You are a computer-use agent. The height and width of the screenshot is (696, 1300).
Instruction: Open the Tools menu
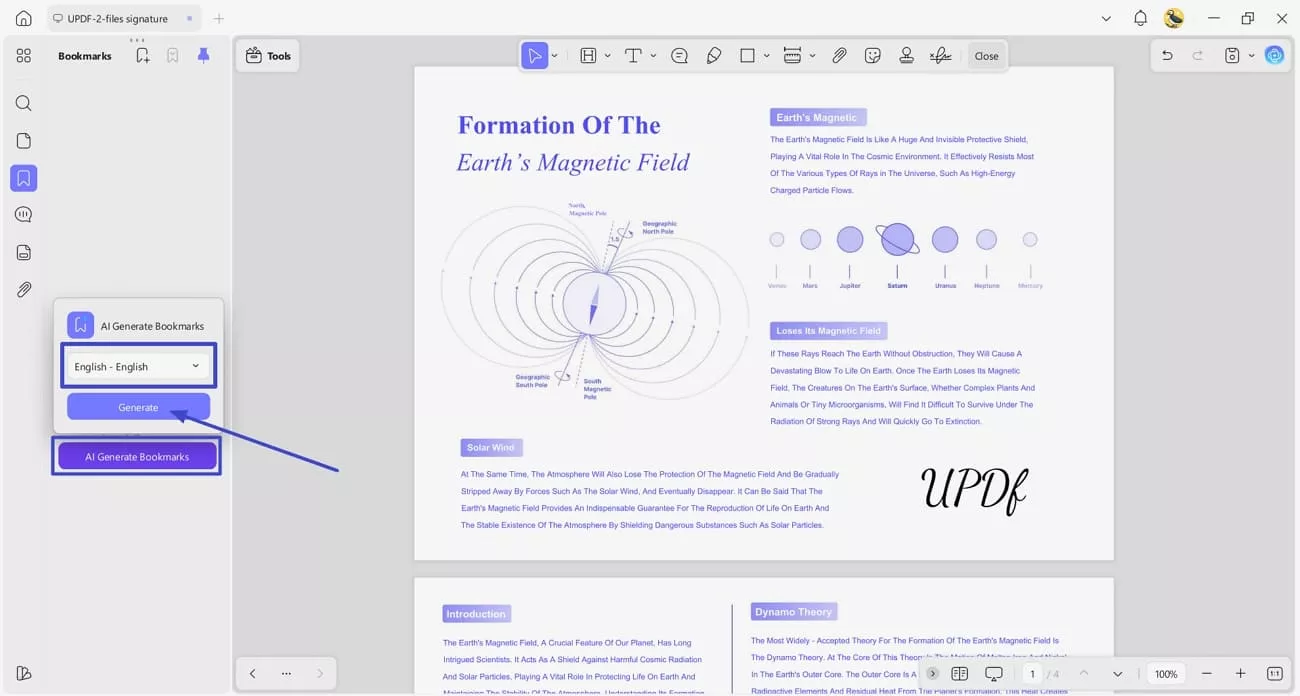tap(267, 55)
